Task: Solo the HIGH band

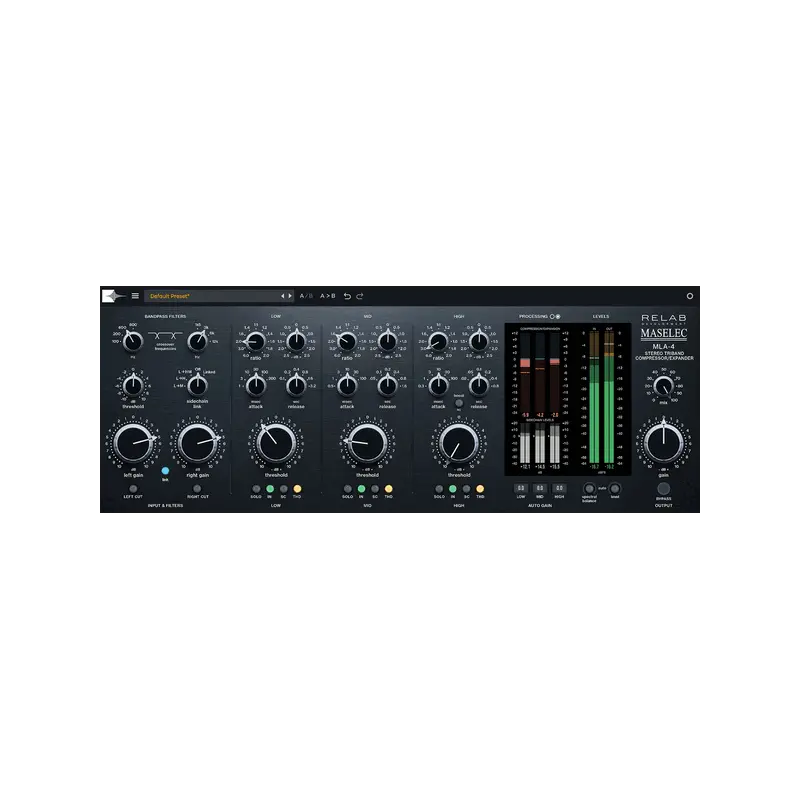Action: [x=439, y=489]
